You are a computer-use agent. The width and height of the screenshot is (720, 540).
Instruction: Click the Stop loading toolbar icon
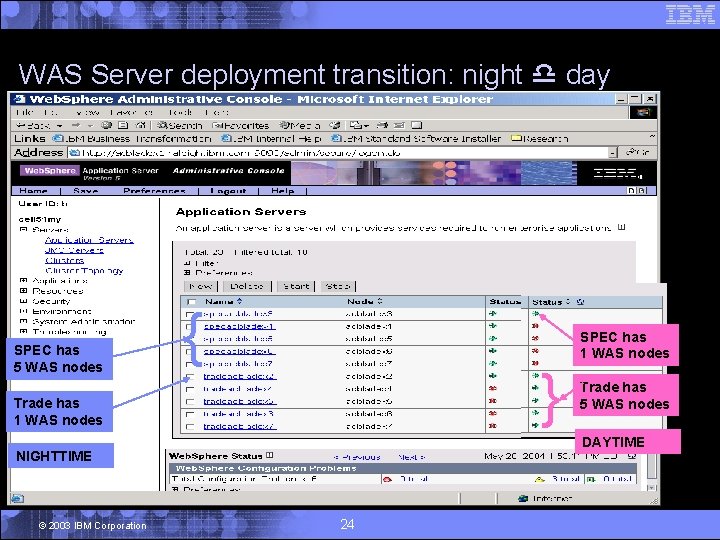tap(107, 125)
